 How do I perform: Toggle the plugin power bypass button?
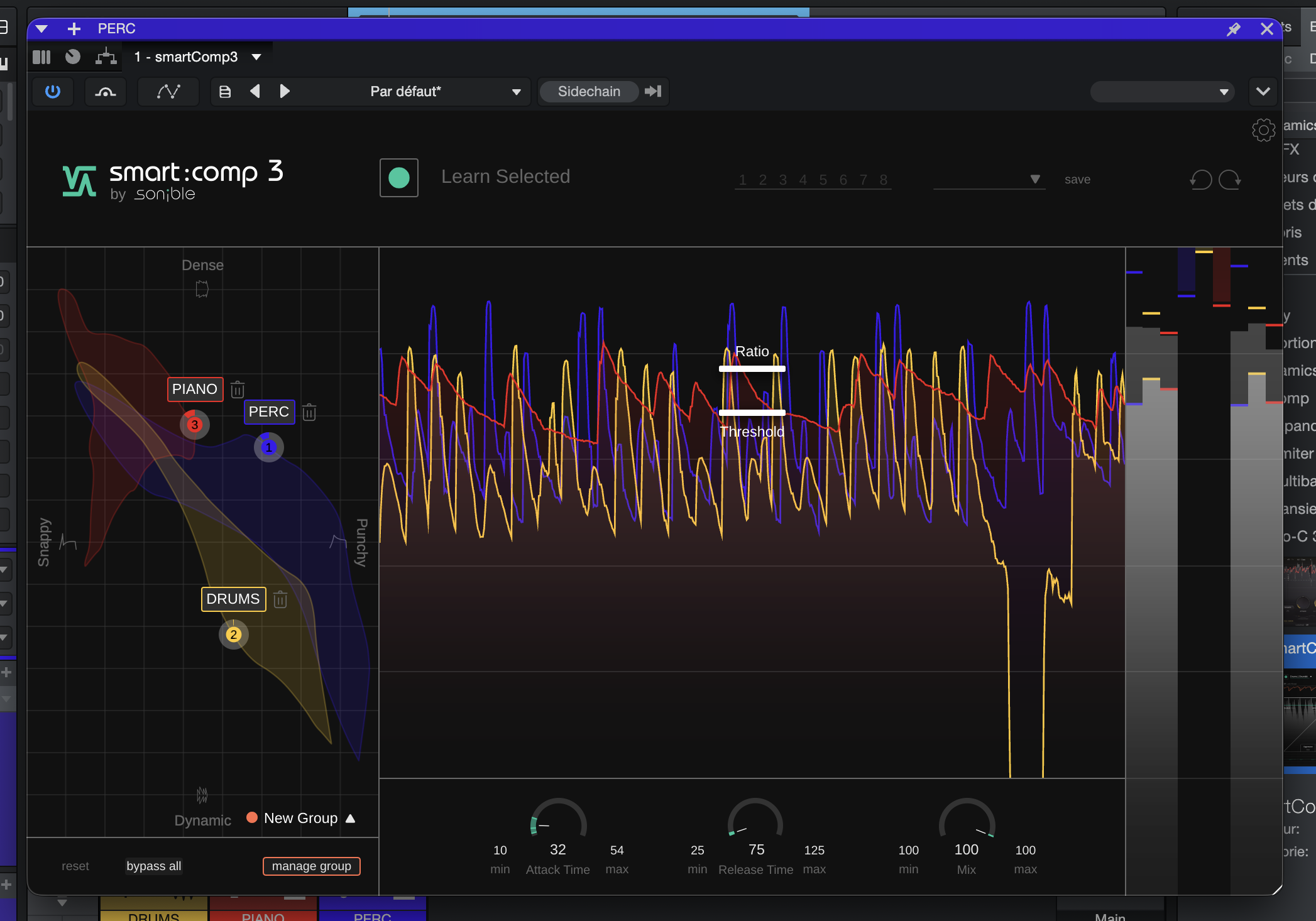click(x=53, y=92)
